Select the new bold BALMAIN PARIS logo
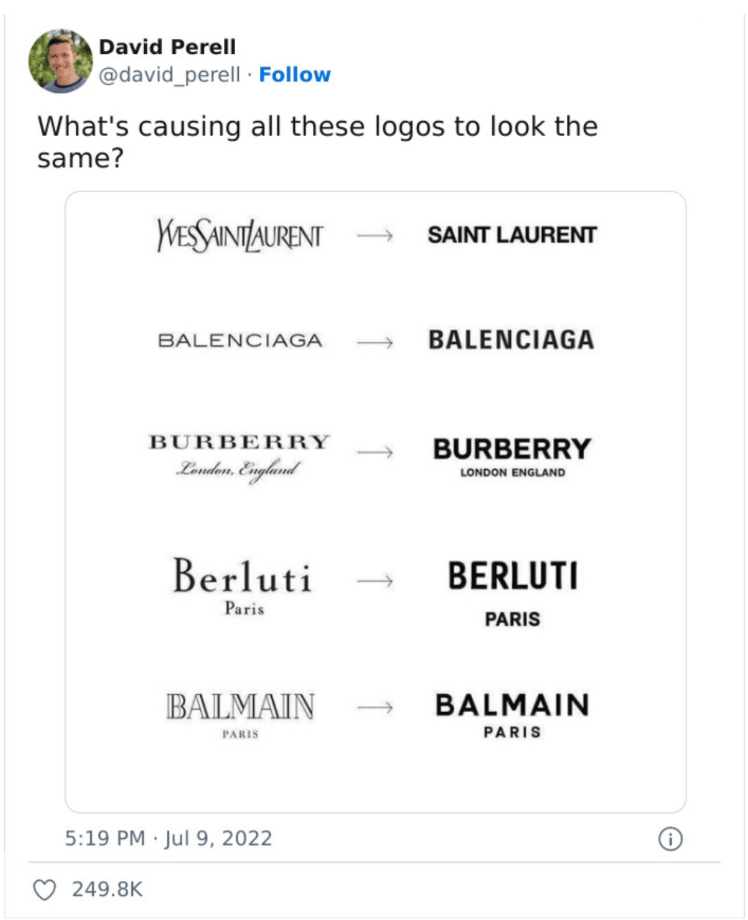748x920 pixels. point(512,714)
